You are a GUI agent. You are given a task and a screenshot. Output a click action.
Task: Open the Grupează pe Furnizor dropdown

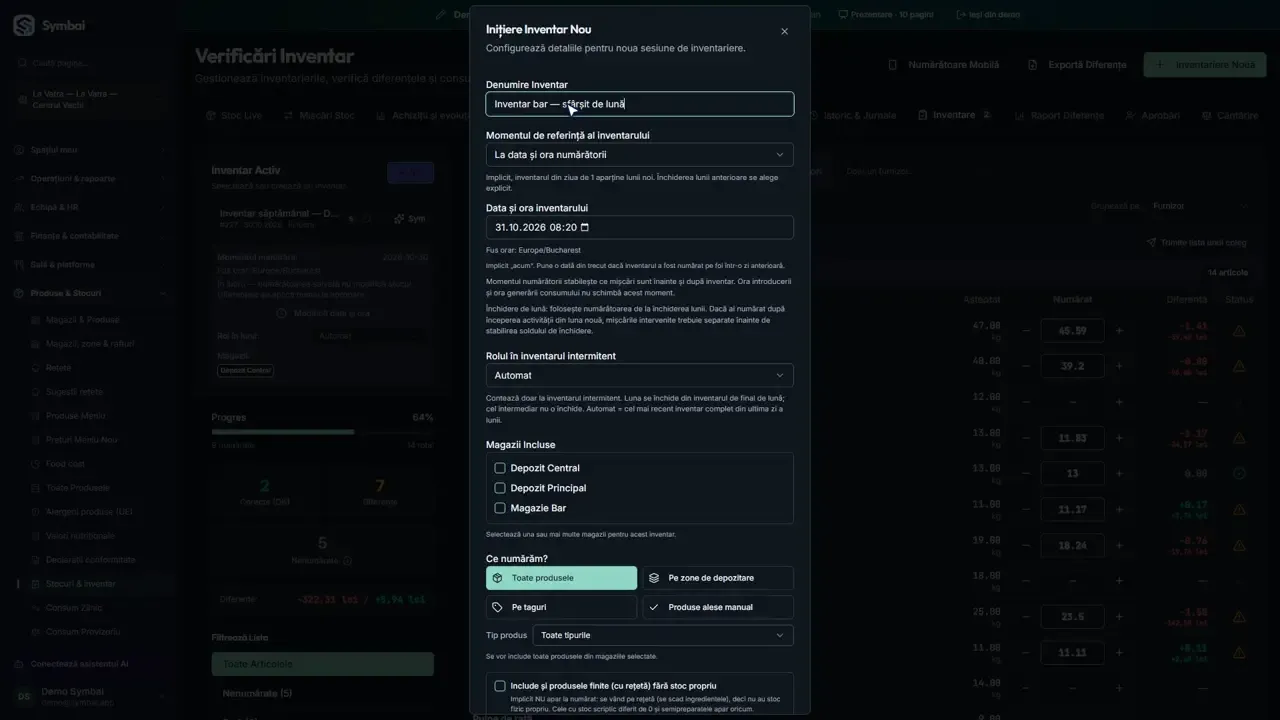click(1201, 206)
